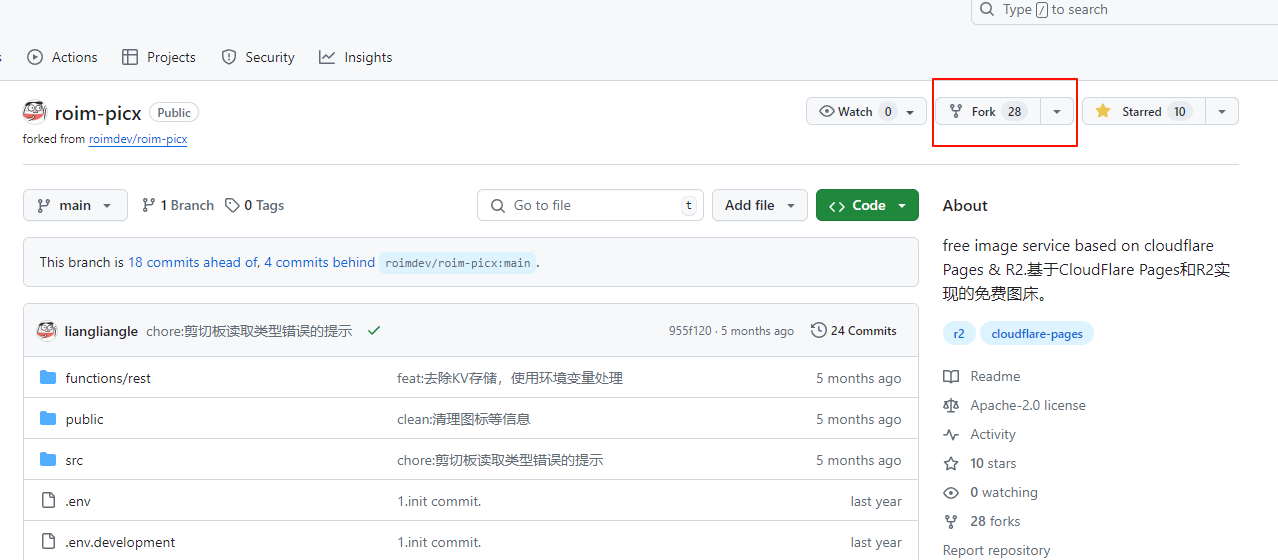Click the functions/rest folder icon
Image resolution: width=1278 pixels, height=560 pixels.
click(48, 378)
